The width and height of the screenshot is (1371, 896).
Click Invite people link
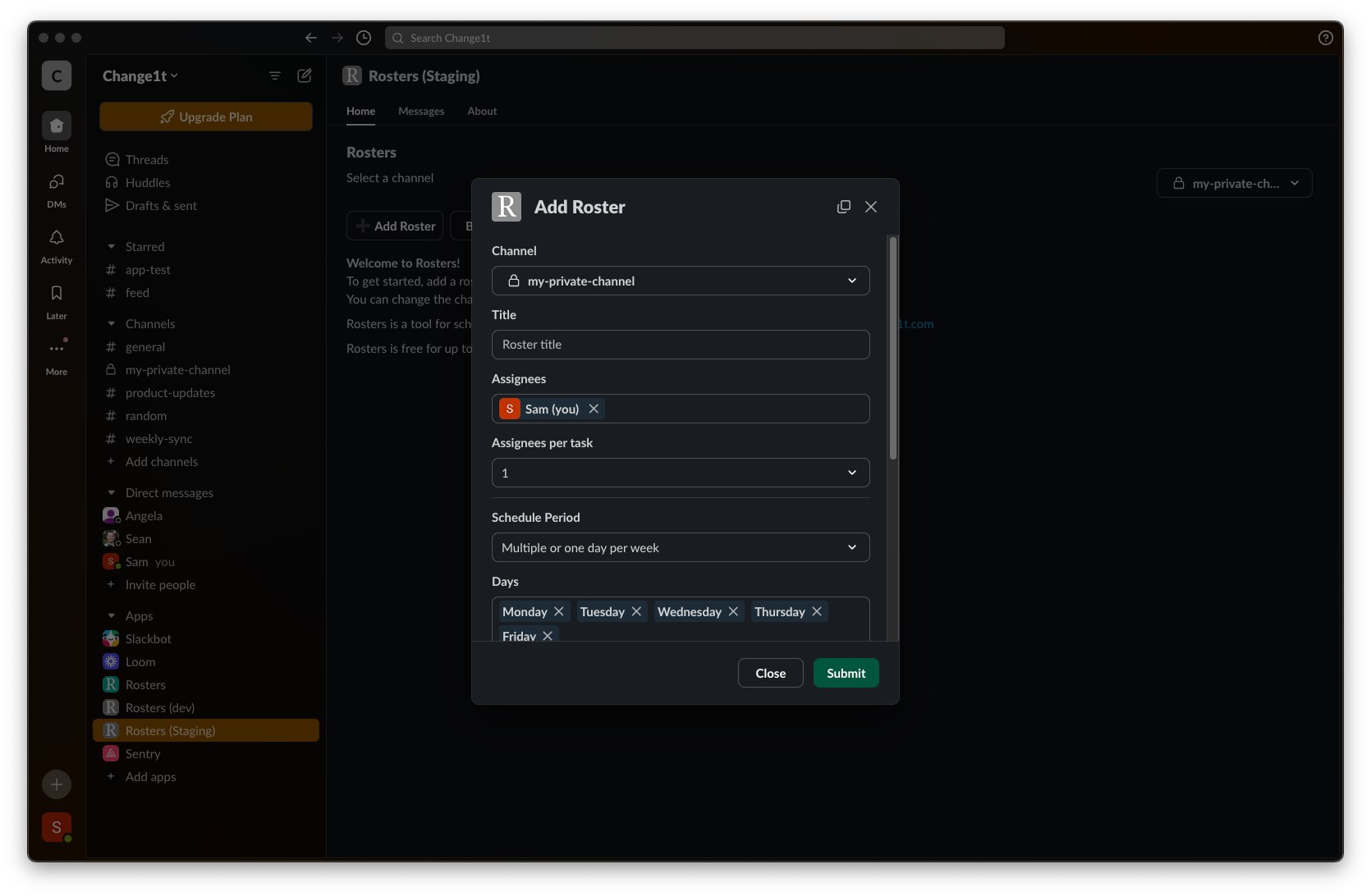[x=160, y=584]
